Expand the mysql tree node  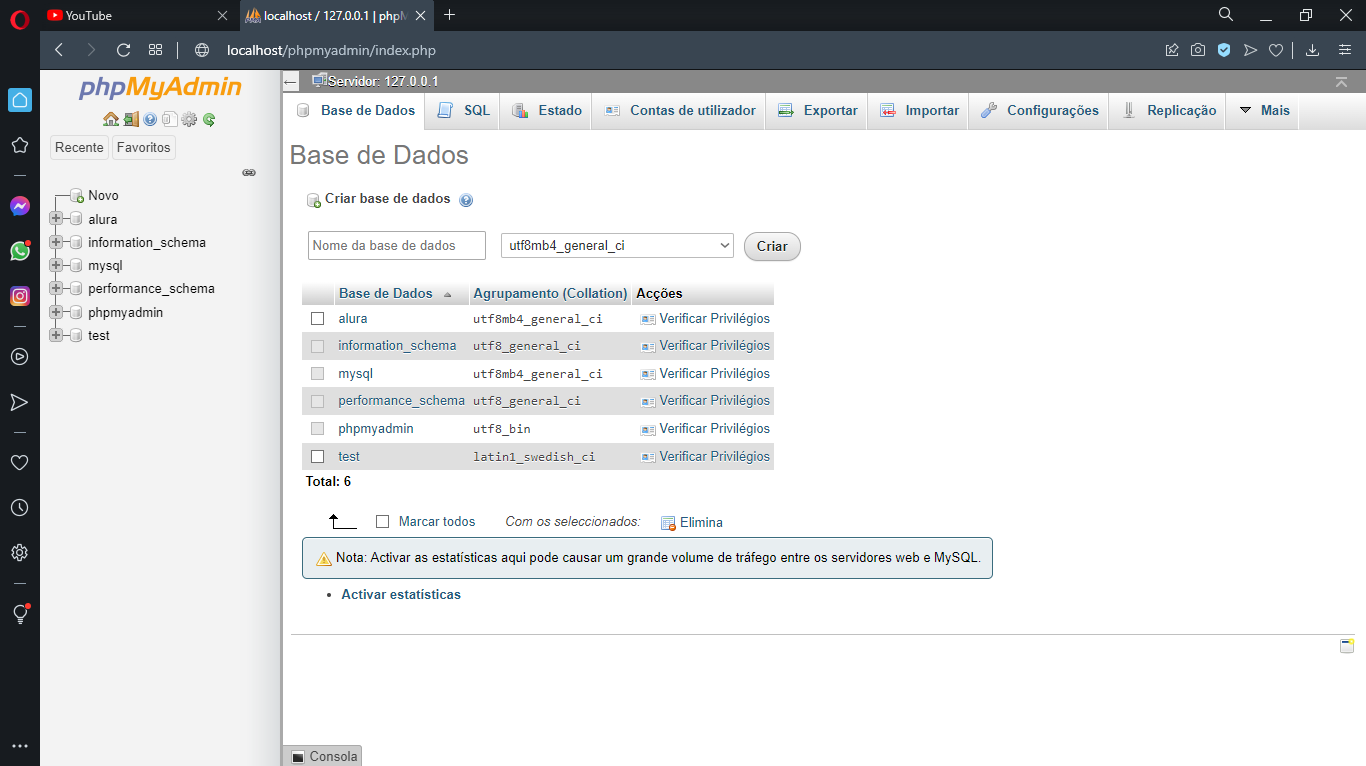tap(56, 266)
